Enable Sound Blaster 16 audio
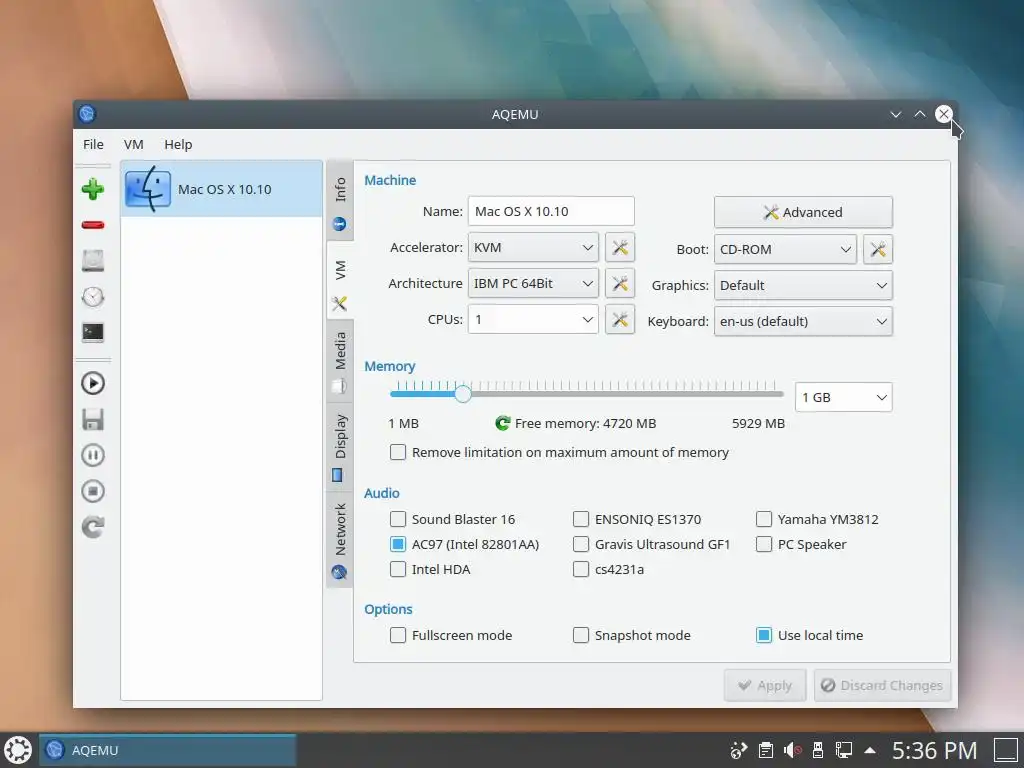This screenshot has height=768, width=1024. [398, 519]
